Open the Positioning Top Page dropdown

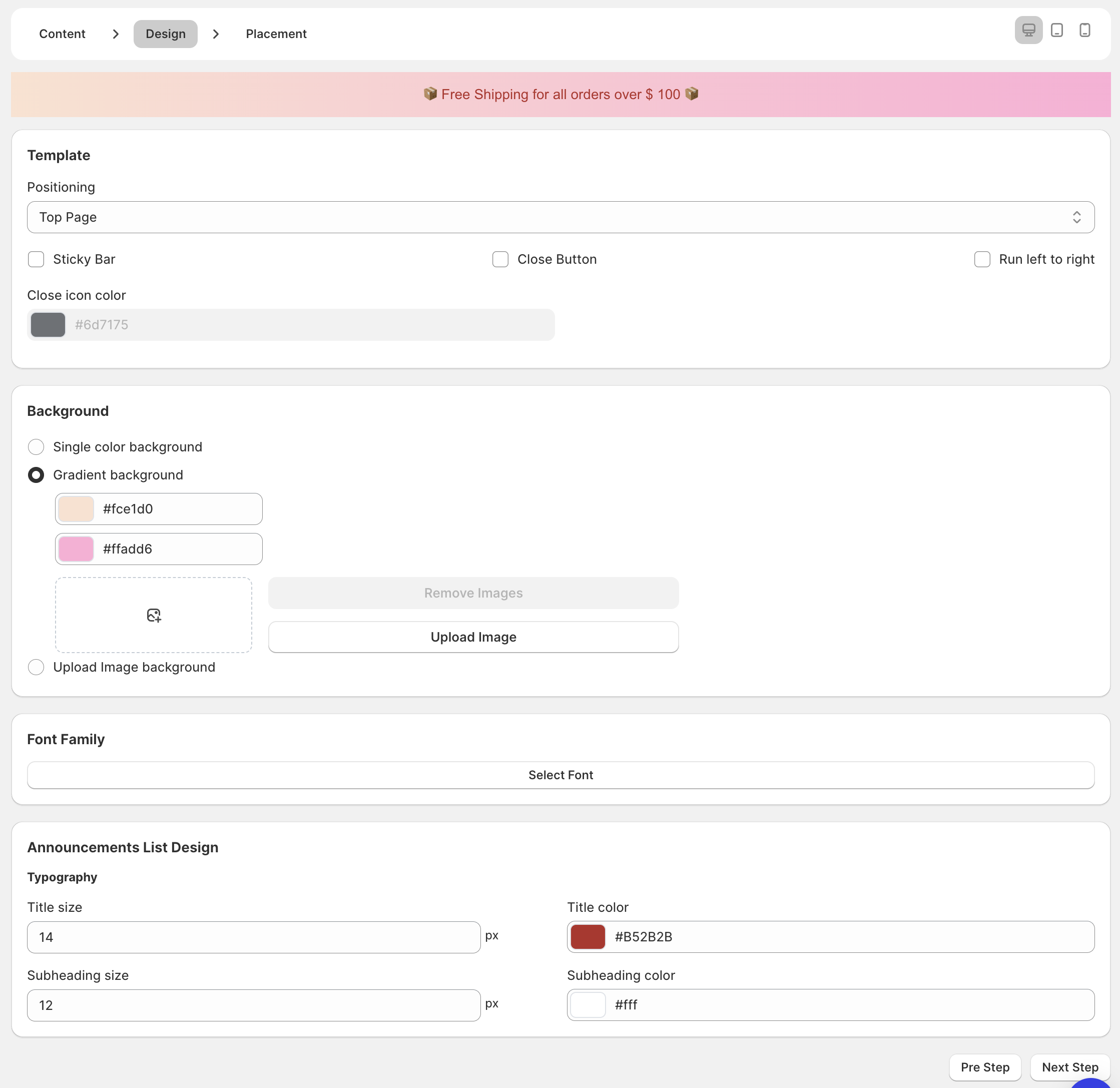(560, 217)
